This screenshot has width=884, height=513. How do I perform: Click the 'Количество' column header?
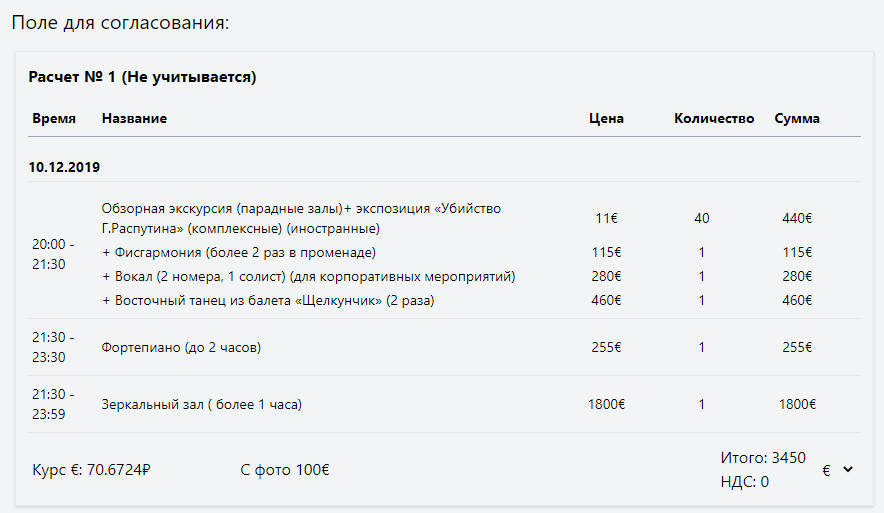[x=714, y=118]
